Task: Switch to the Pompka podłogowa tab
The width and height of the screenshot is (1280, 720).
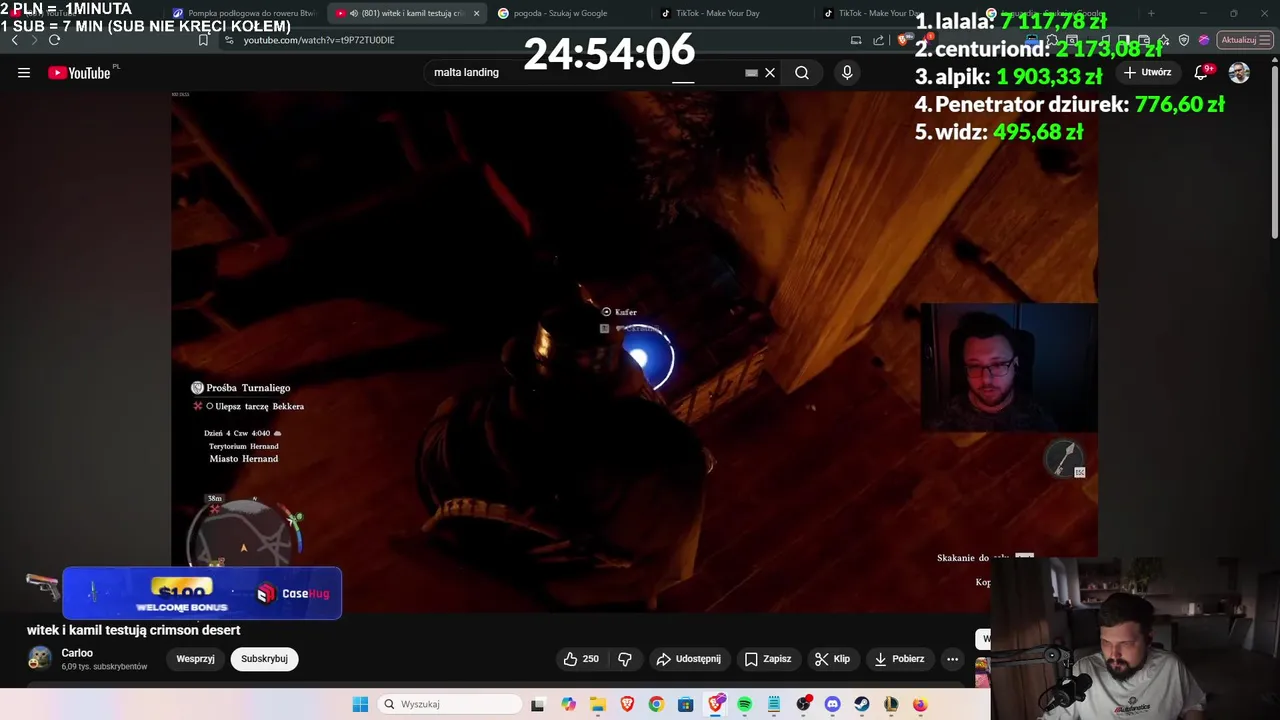Action: (245, 13)
